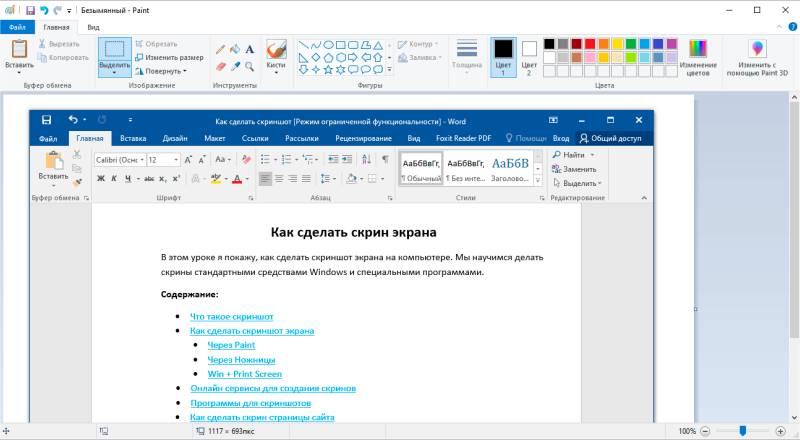The height and width of the screenshot is (440, 800).
Task: Click the Magnifier zoom tool
Action: tap(248, 66)
